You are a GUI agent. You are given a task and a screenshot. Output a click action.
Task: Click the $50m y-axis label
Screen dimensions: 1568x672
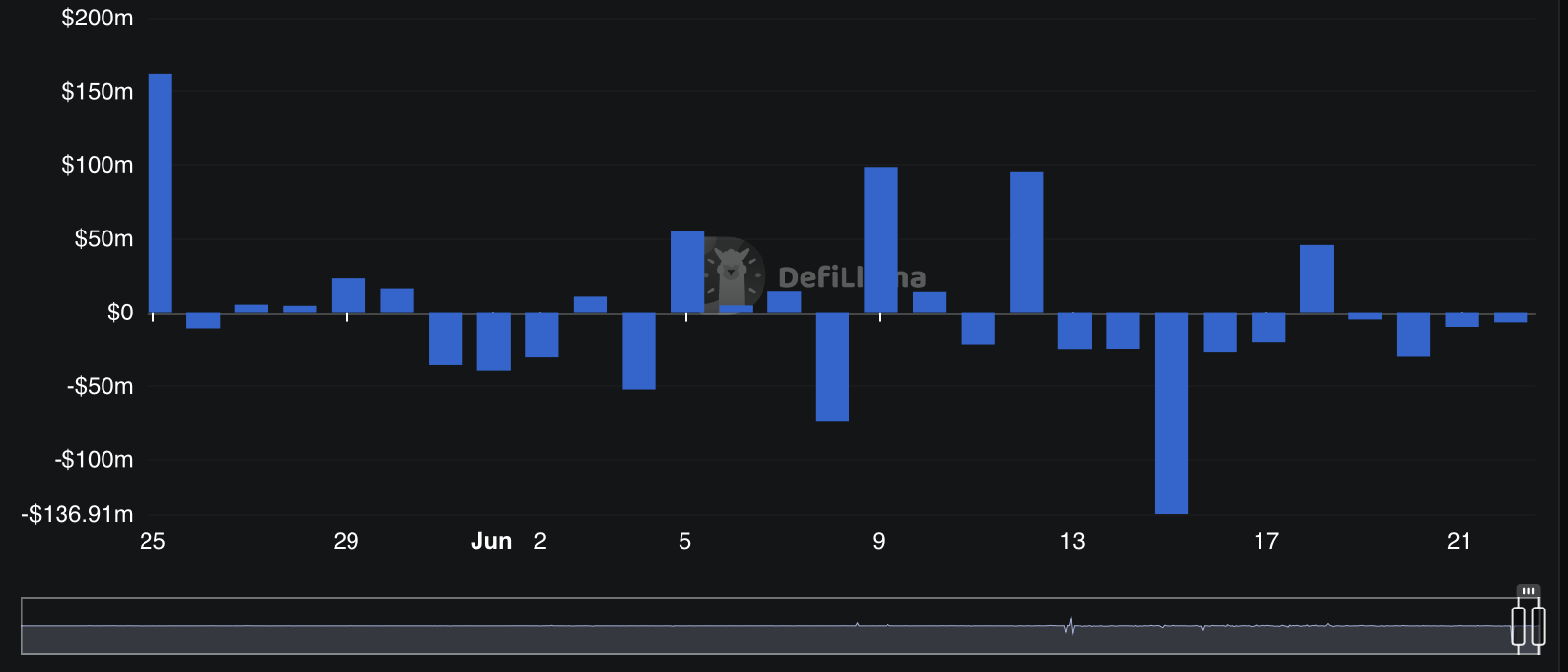[104, 239]
